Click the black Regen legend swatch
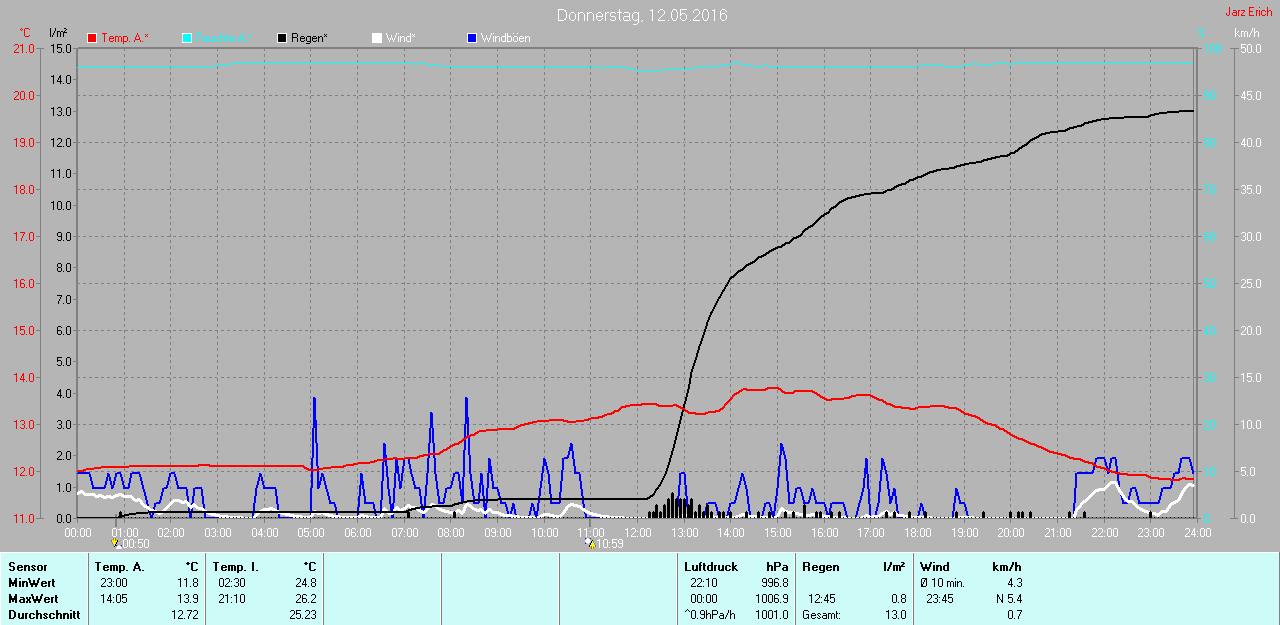Viewport: 1280px width, 625px height. 282,38
